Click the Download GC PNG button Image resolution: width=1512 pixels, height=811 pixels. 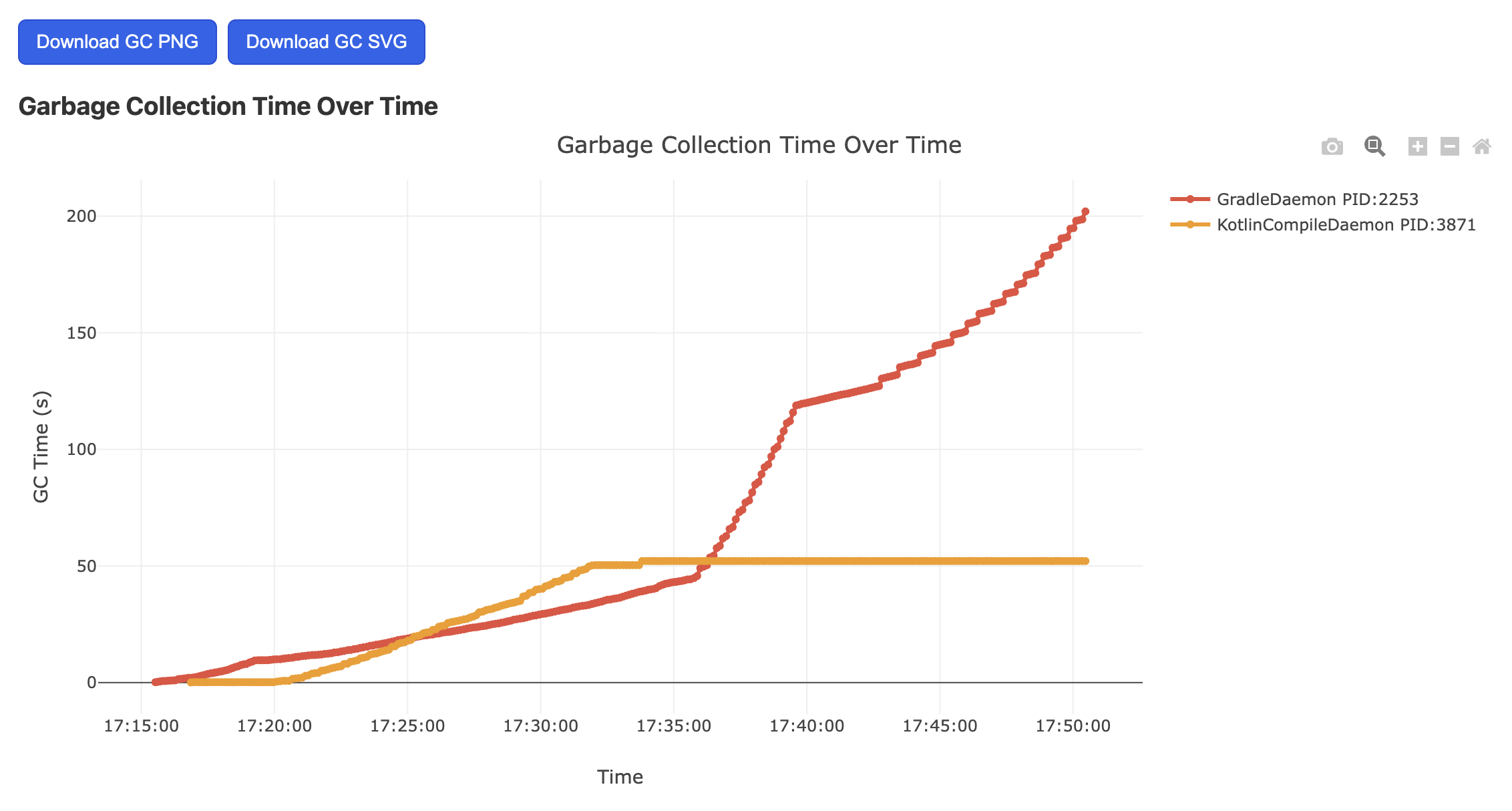118,41
